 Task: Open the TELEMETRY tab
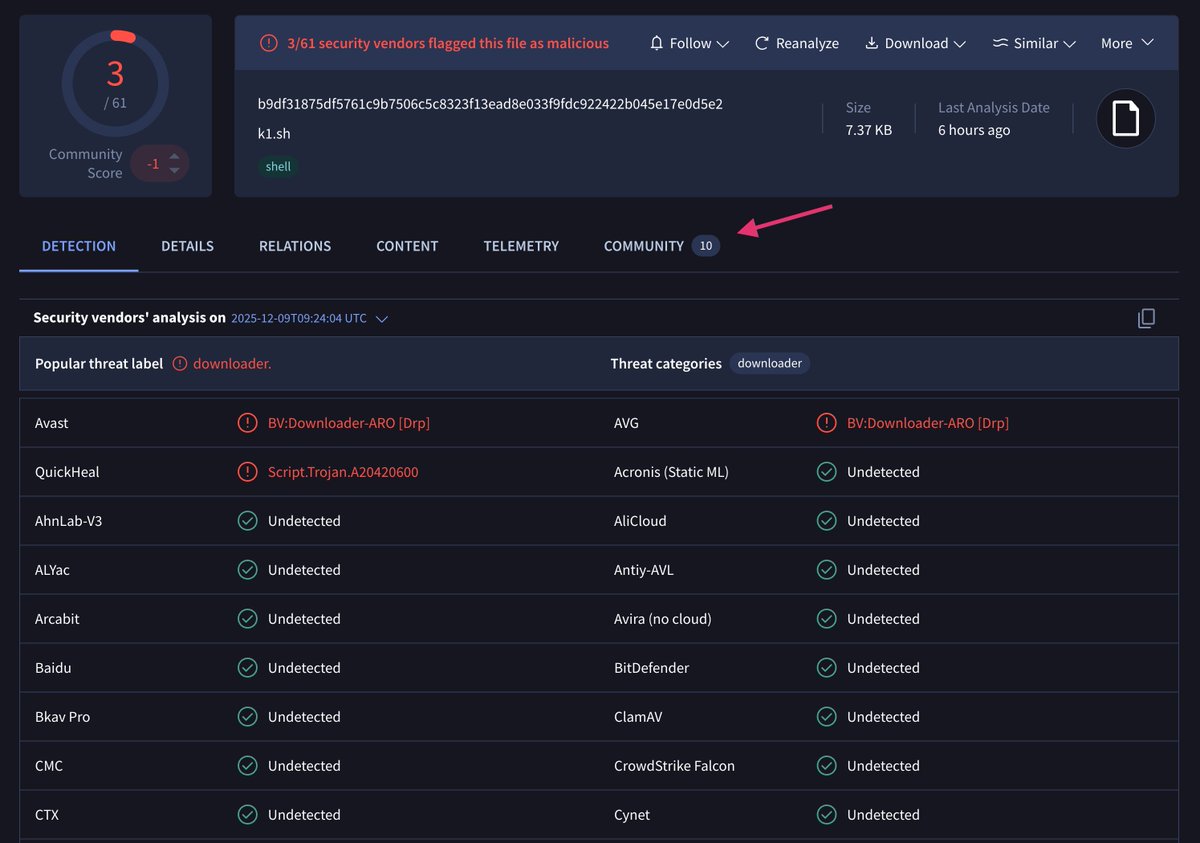521,246
